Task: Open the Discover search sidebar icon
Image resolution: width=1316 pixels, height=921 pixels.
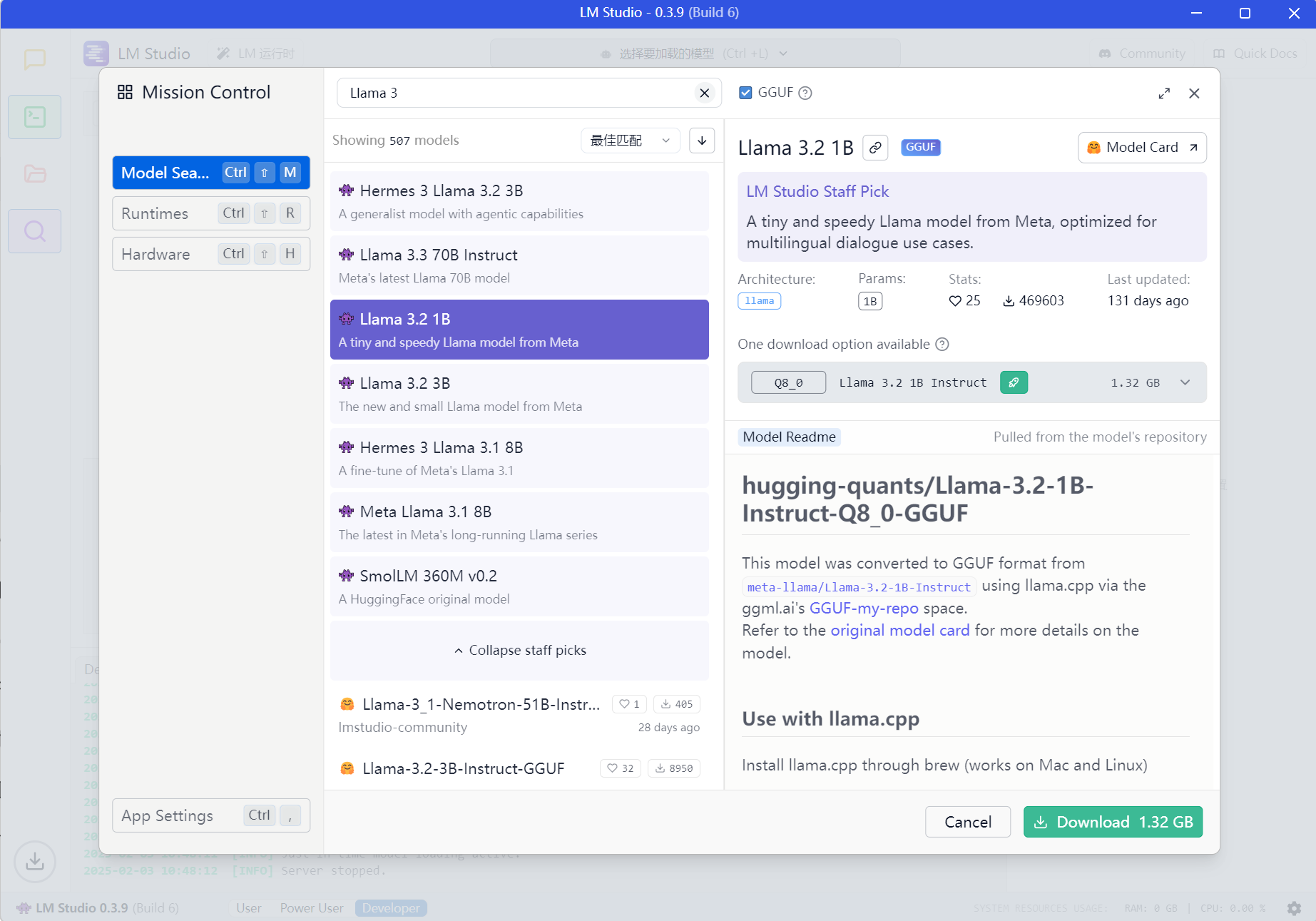Action: pyautogui.click(x=34, y=231)
